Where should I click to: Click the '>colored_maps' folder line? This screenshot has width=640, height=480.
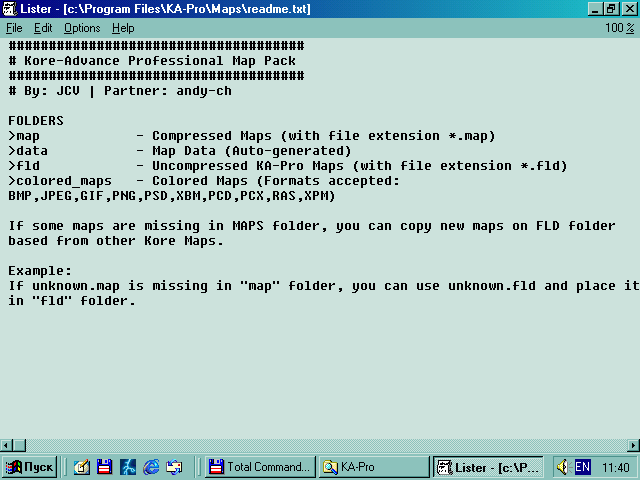[x=204, y=181]
